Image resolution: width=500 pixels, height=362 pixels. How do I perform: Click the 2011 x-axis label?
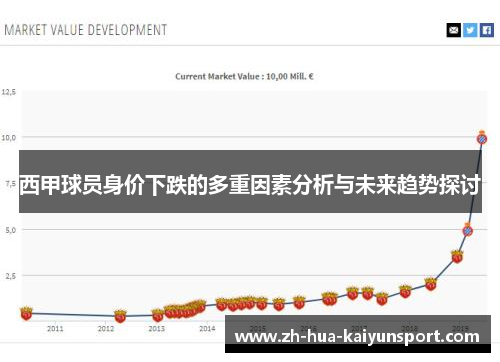click(x=55, y=329)
